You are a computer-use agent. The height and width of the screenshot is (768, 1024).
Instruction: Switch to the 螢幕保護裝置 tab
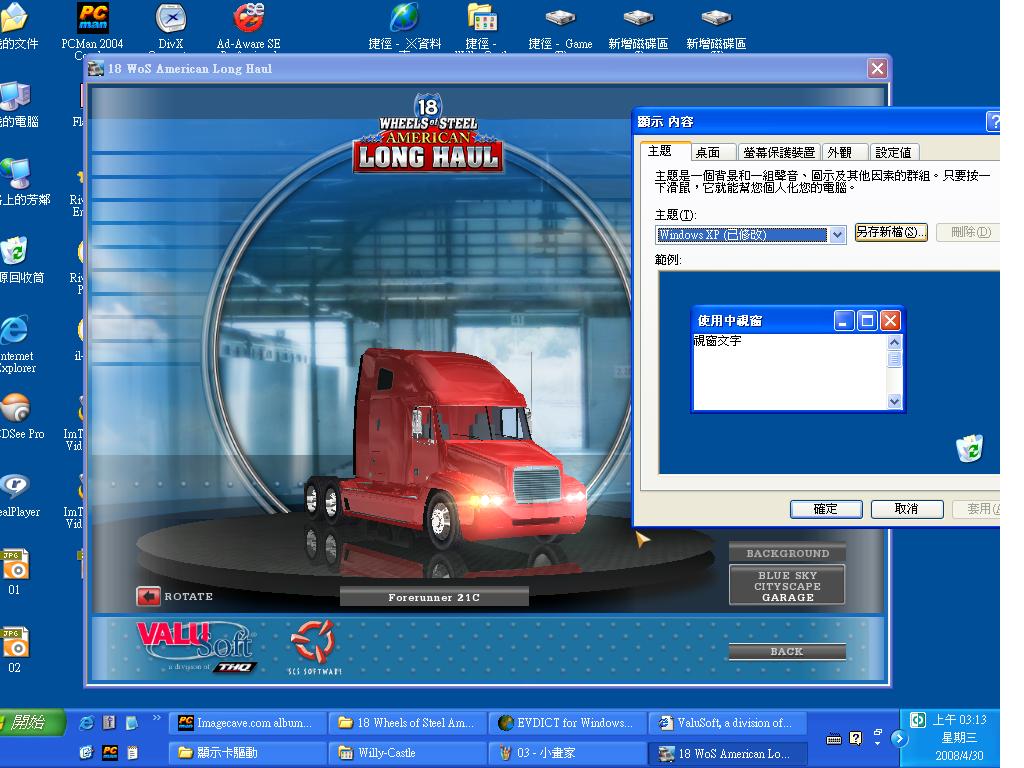[x=778, y=152]
